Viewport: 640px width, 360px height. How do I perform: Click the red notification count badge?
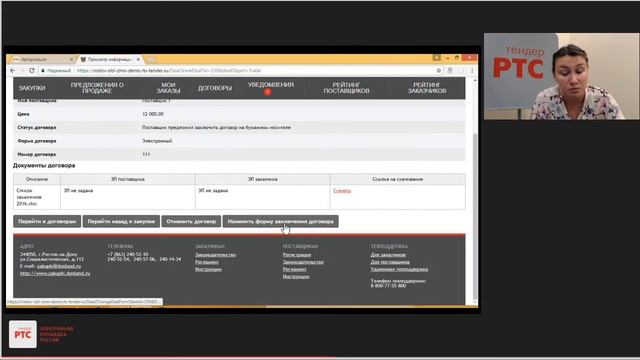coord(267,92)
